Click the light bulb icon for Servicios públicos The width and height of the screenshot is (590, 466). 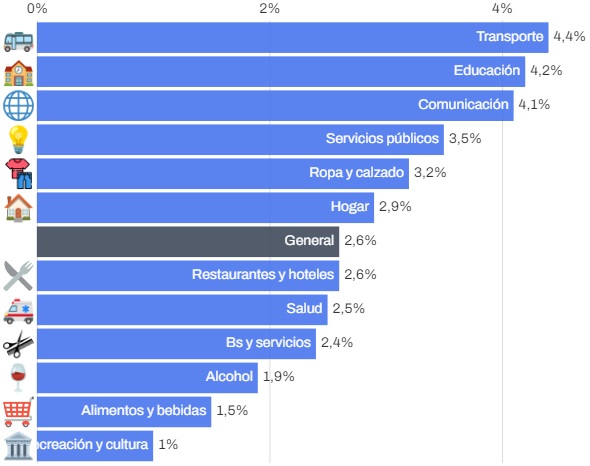pyautogui.click(x=18, y=140)
